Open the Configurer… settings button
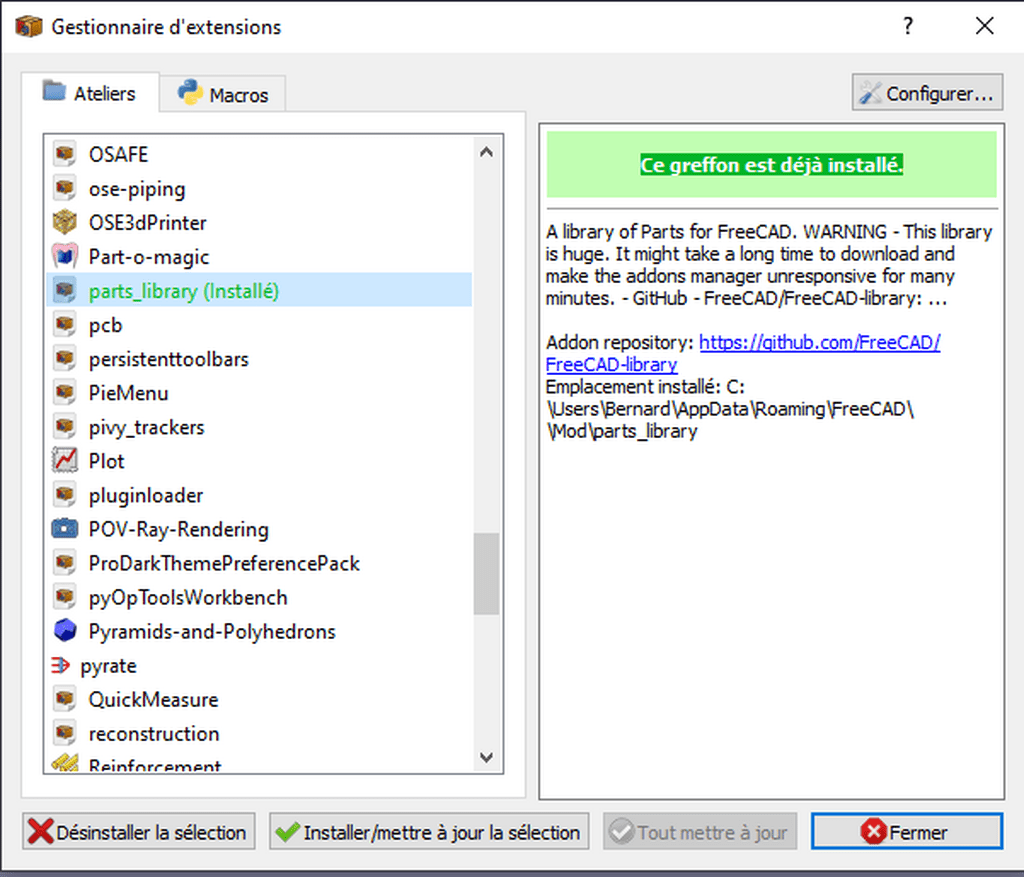The image size is (1024, 877). point(927,93)
